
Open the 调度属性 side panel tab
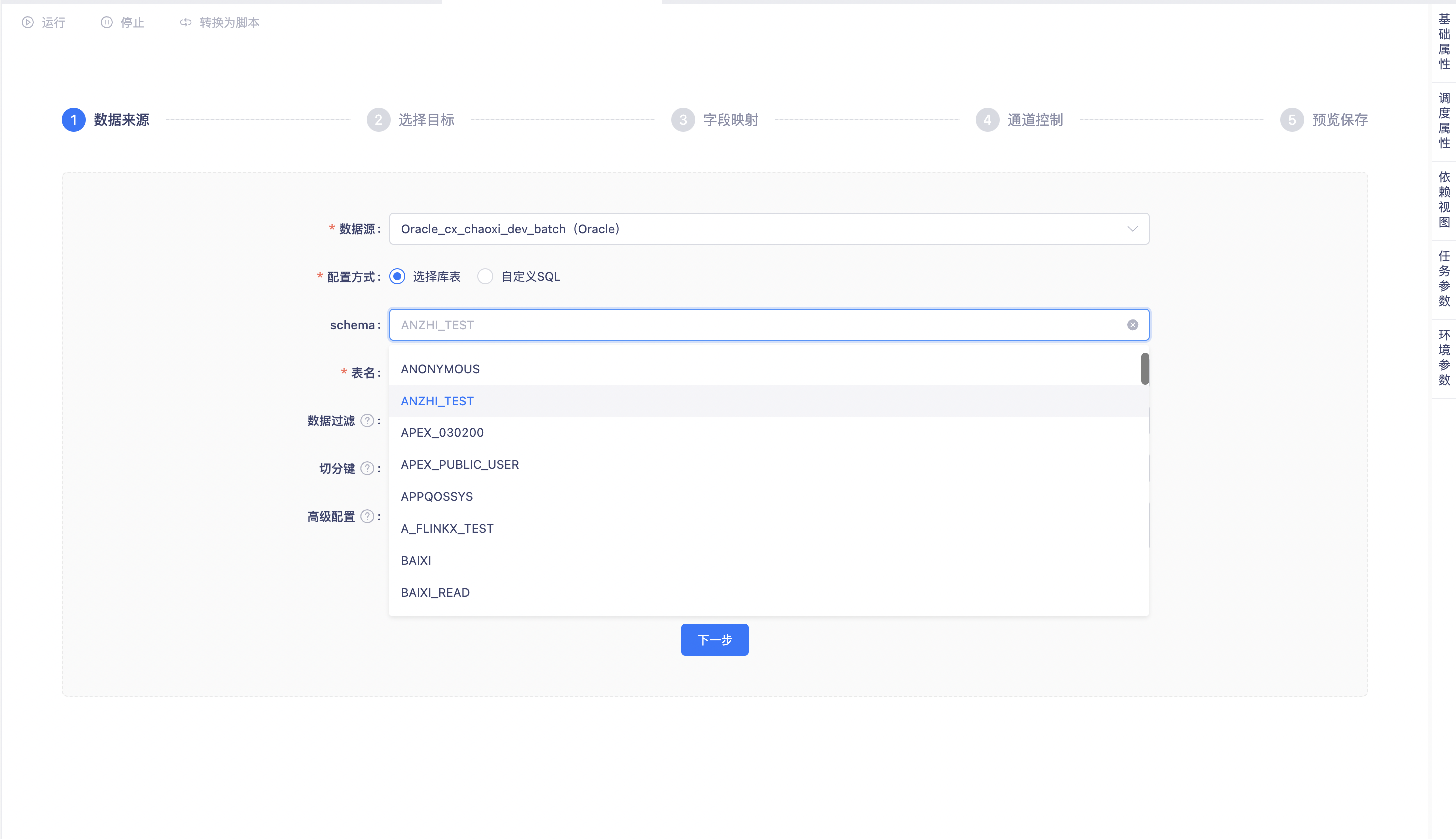(x=1444, y=120)
